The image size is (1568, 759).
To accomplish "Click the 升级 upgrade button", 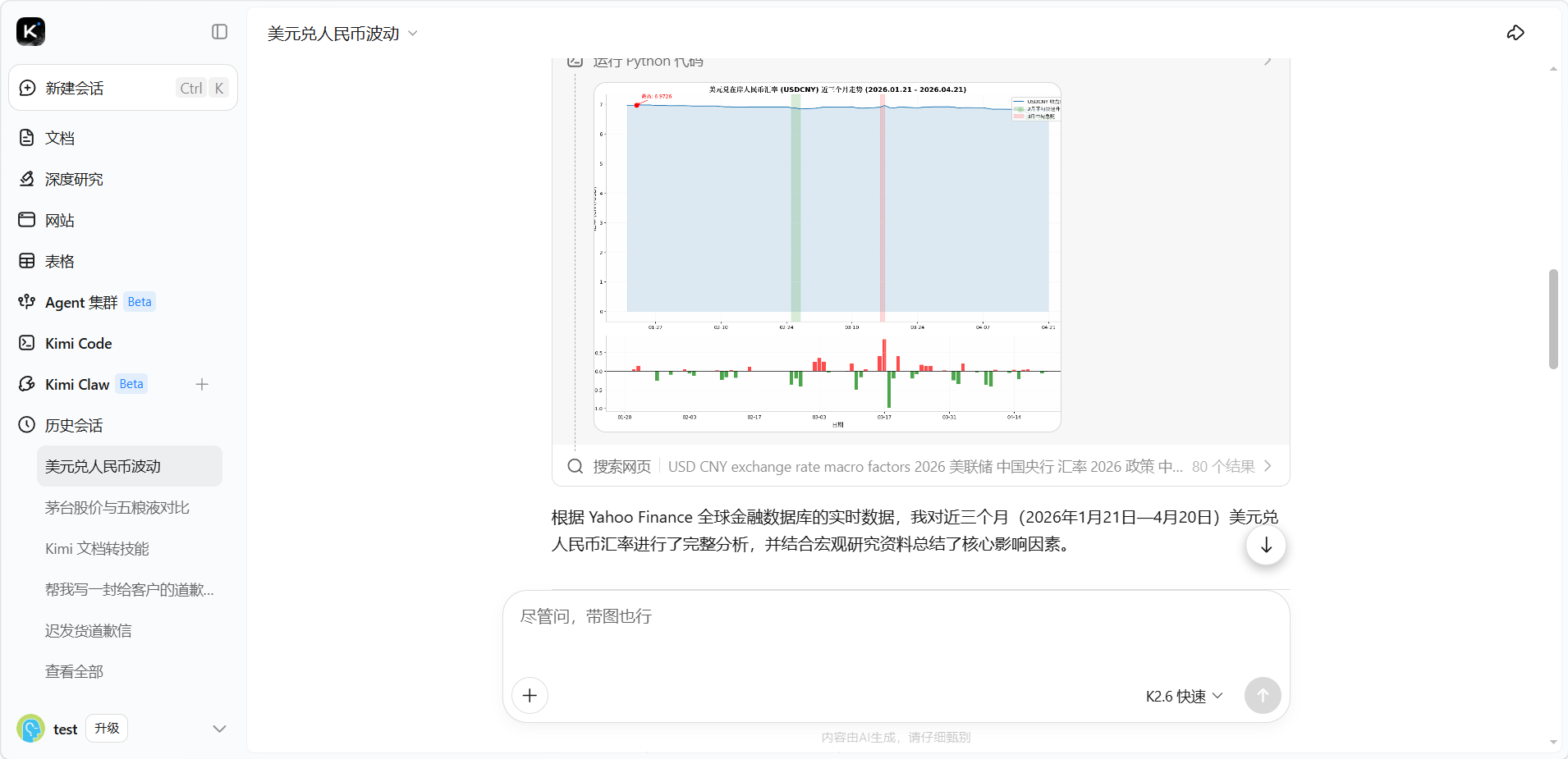I will click(x=107, y=729).
